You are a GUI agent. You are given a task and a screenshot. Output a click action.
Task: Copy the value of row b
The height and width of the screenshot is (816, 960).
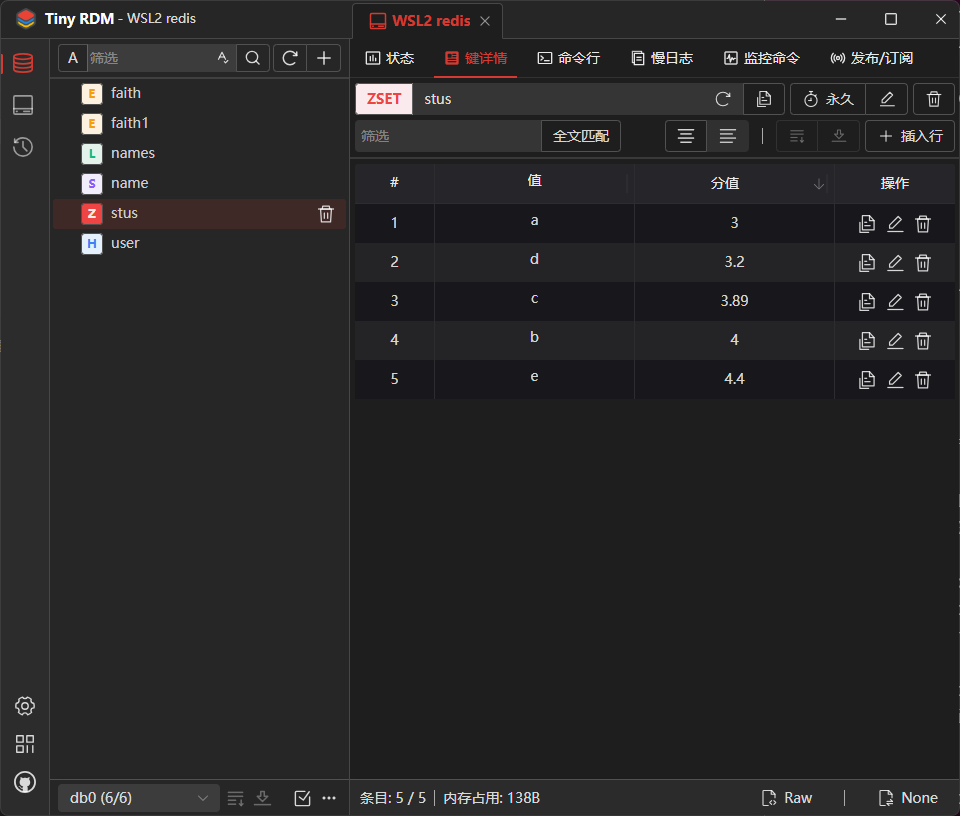click(x=866, y=340)
